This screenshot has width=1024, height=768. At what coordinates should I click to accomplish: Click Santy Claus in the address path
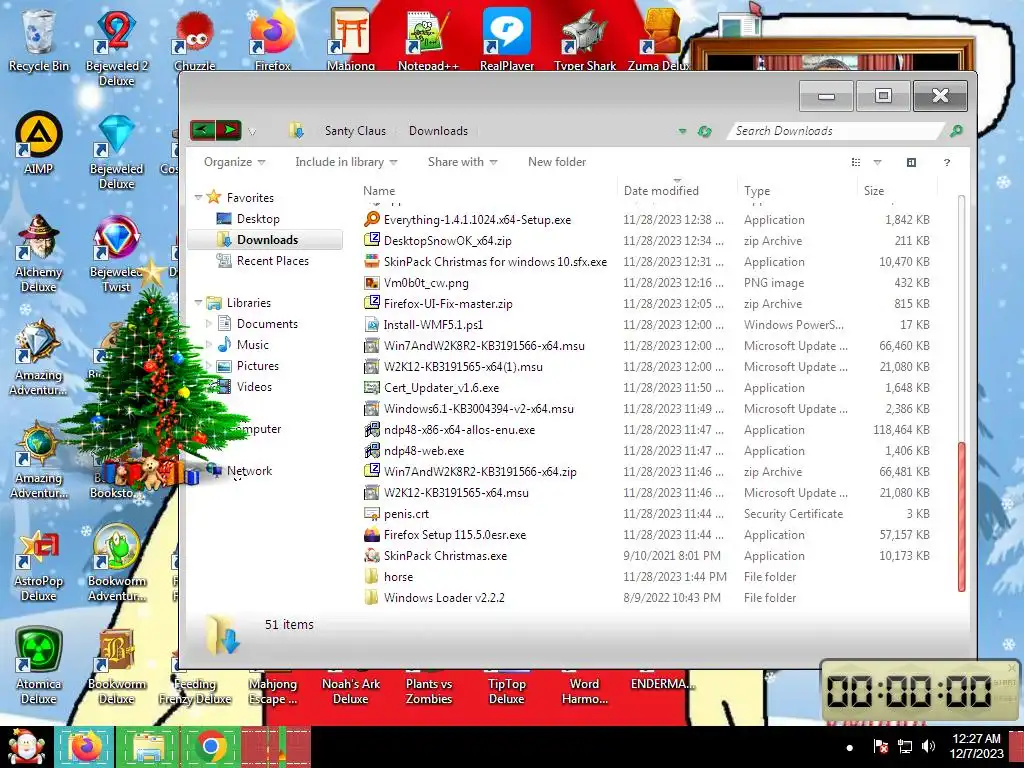click(x=355, y=131)
